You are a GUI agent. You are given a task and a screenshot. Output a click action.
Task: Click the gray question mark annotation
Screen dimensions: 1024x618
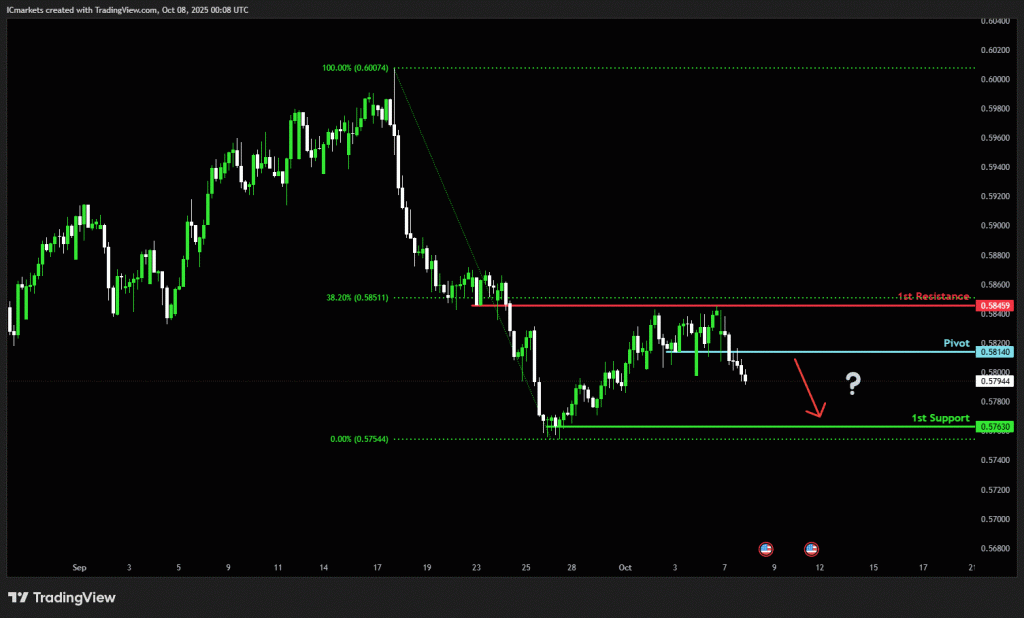[x=852, y=383]
